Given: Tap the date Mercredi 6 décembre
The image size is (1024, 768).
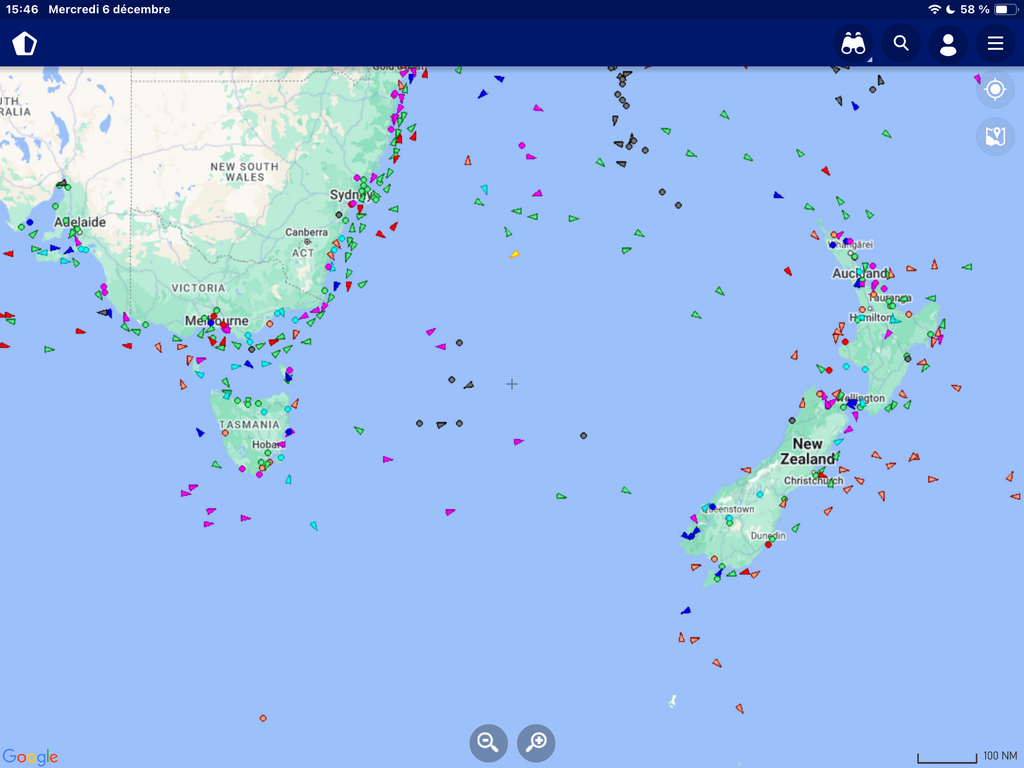Looking at the screenshot, I should pos(109,9).
